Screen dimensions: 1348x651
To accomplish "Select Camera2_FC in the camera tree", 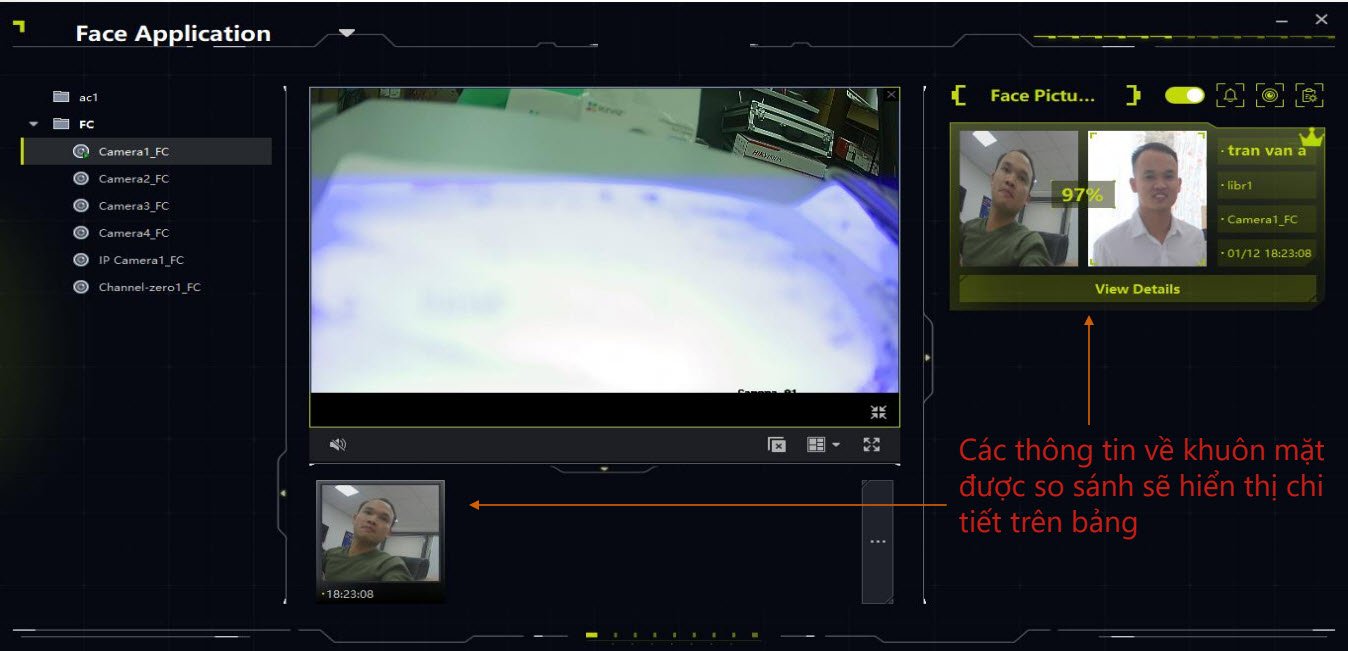I will pos(133,179).
